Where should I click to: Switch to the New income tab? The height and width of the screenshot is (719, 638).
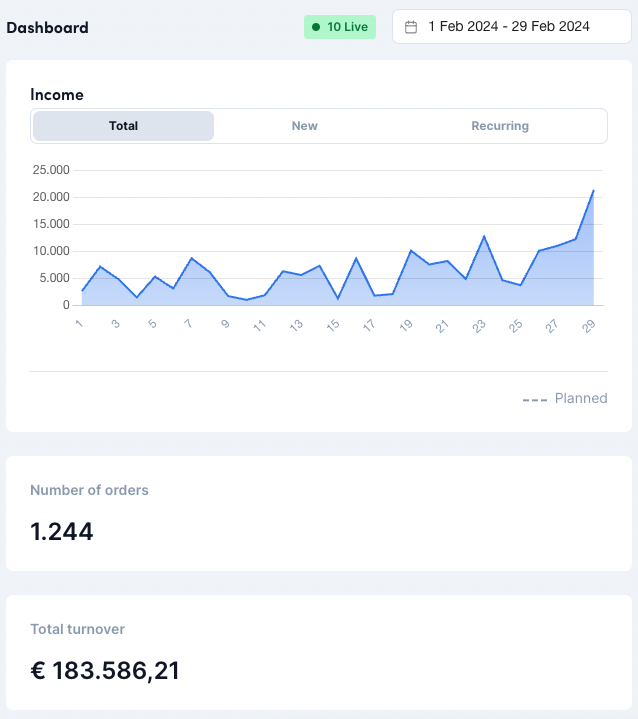(x=304, y=126)
